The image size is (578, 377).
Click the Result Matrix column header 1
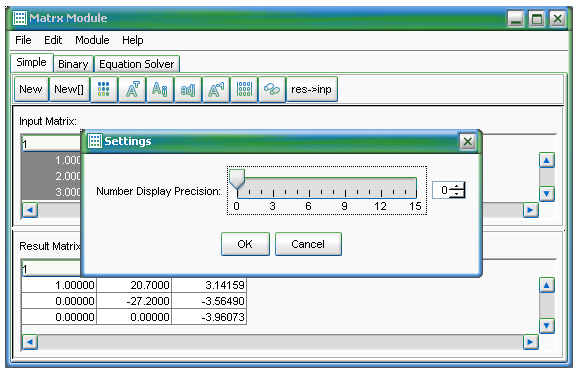51,269
